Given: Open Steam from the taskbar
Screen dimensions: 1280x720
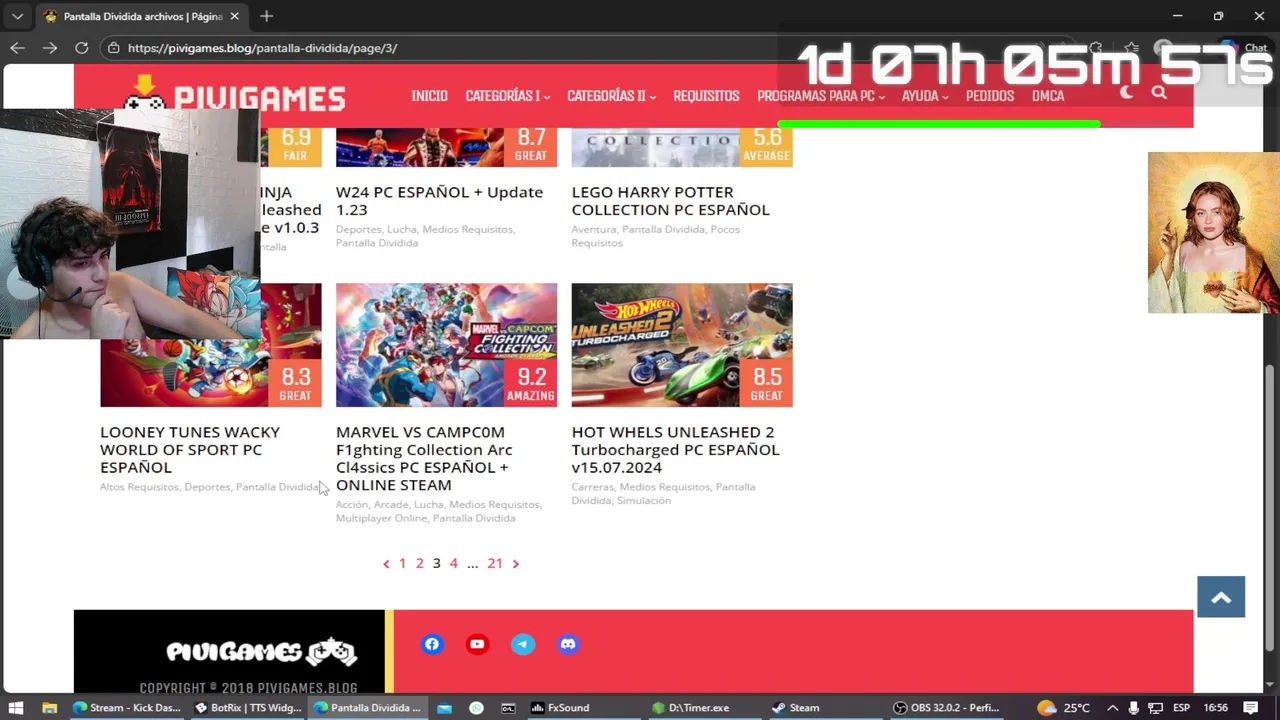Looking at the screenshot, I should tap(796, 708).
